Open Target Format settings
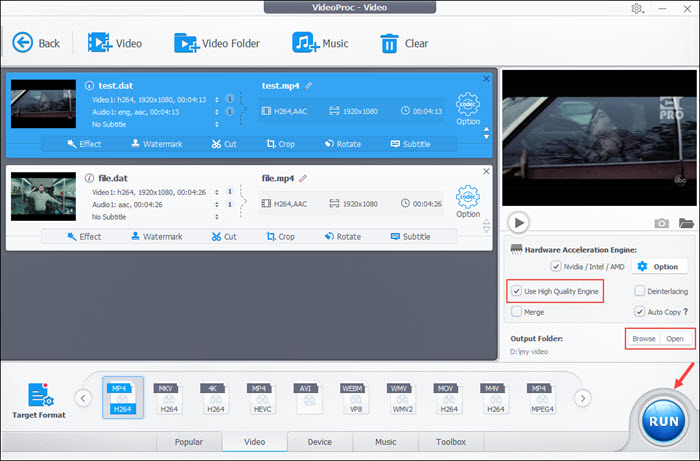 [x=39, y=400]
